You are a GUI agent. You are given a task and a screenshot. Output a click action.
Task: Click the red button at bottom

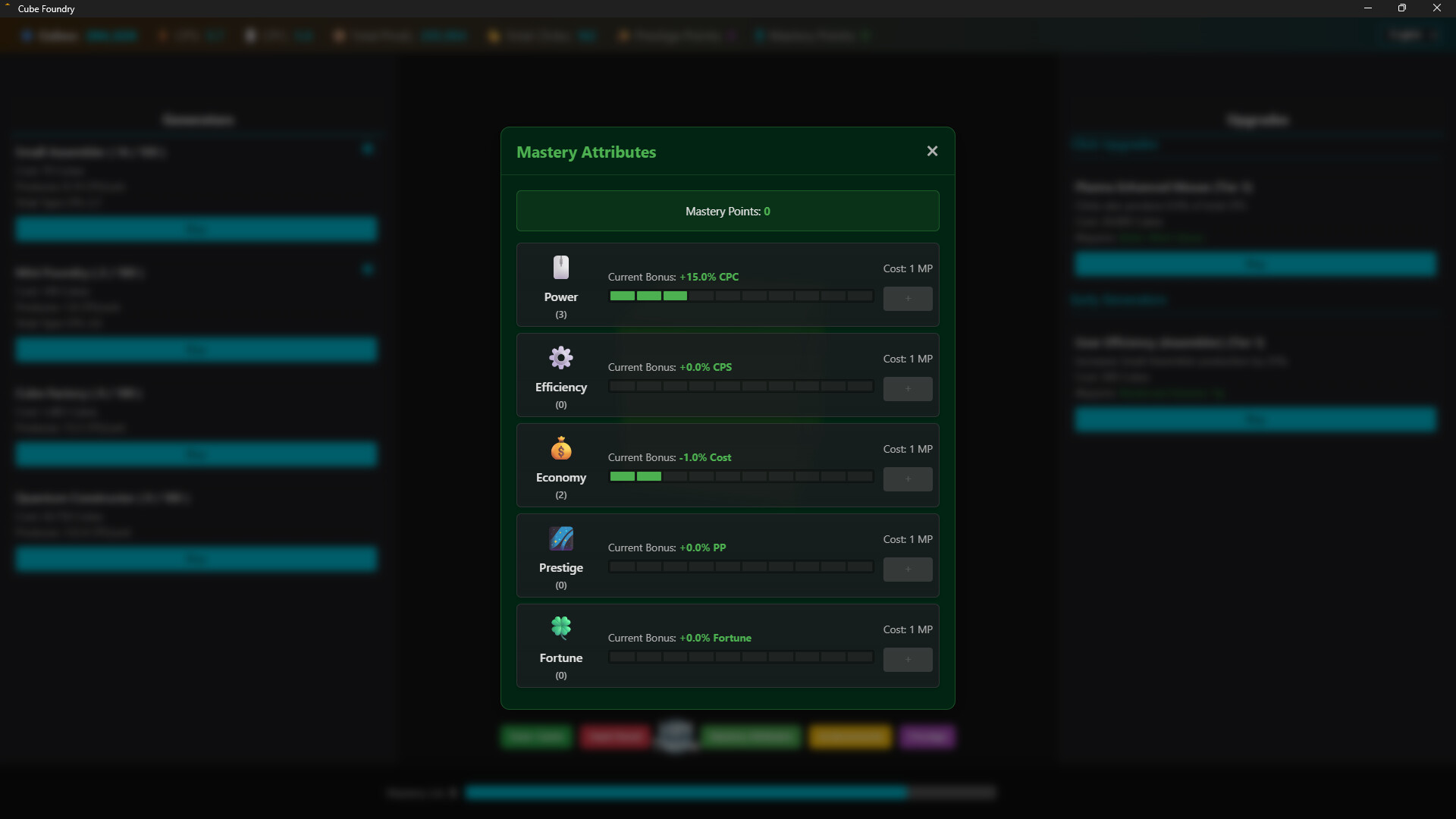[615, 736]
